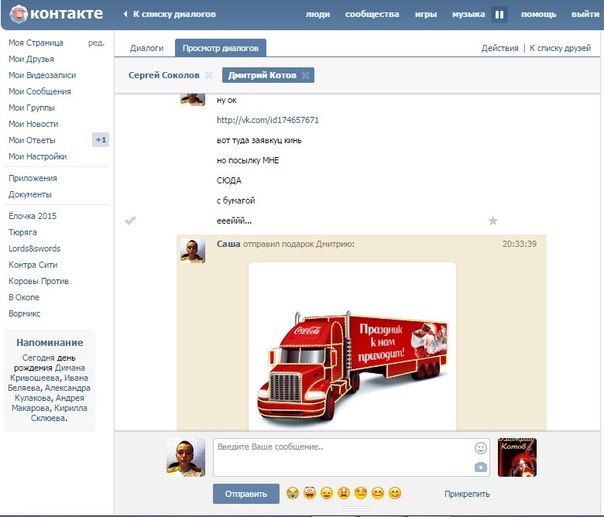Click the camera attach photo icon
This screenshot has width=604, height=517.
[480, 467]
